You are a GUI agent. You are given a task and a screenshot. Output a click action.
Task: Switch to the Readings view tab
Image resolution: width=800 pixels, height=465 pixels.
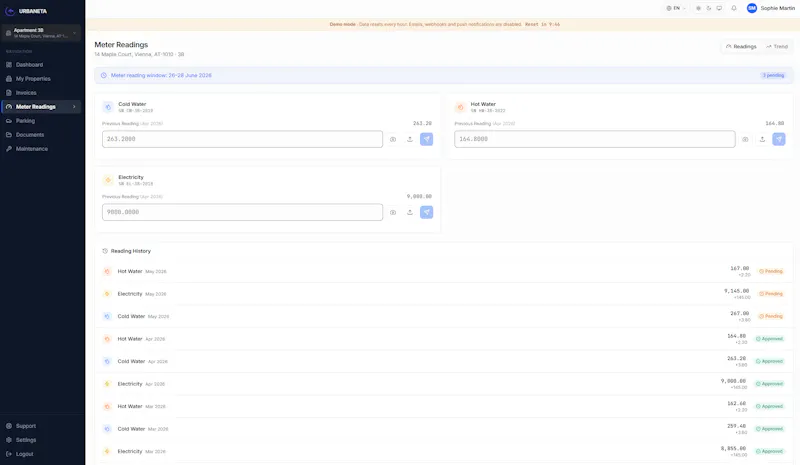click(x=741, y=46)
